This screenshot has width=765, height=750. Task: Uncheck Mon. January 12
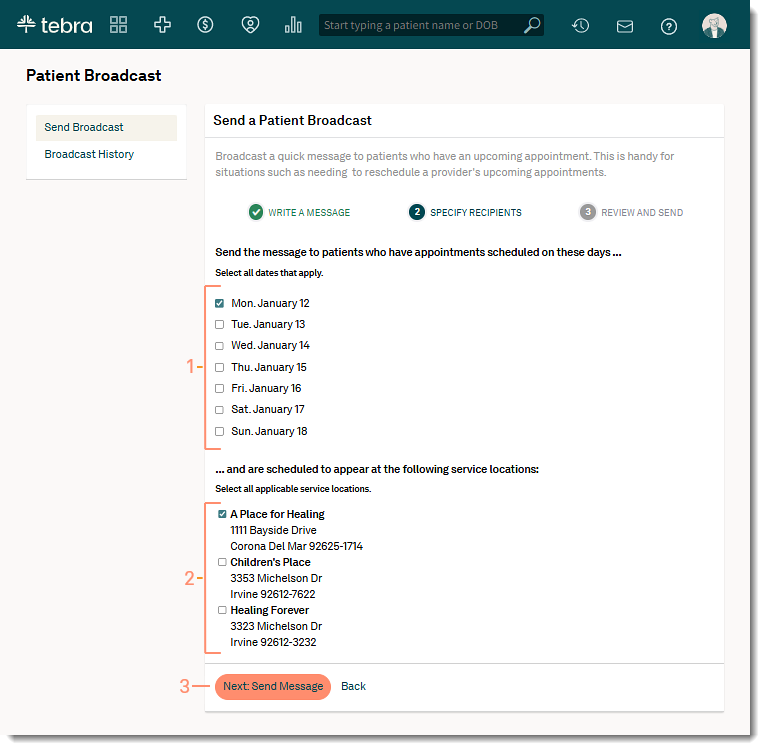pyautogui.click(x=220, y=304)
